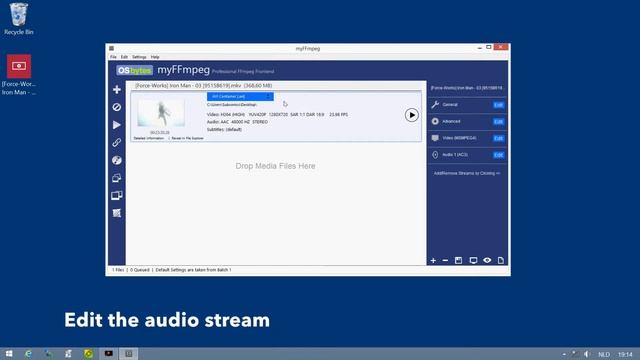Image resolution: width=640 pixels, height=360 pixels.
Task: Click the 'Audio: AAC 48000 HZ STEREO' line
Action: coord(237,122)
